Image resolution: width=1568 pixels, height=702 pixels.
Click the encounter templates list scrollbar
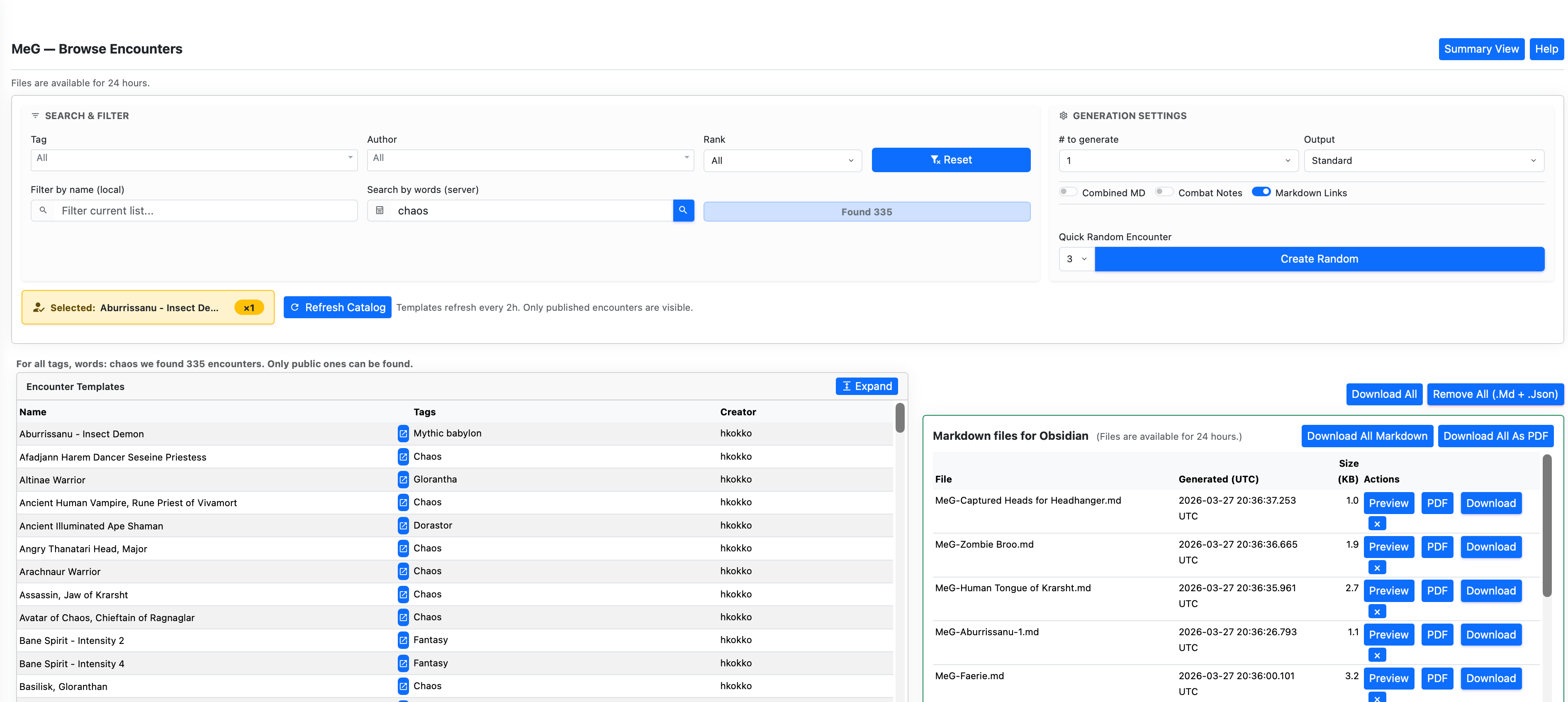tap(900, 418)
